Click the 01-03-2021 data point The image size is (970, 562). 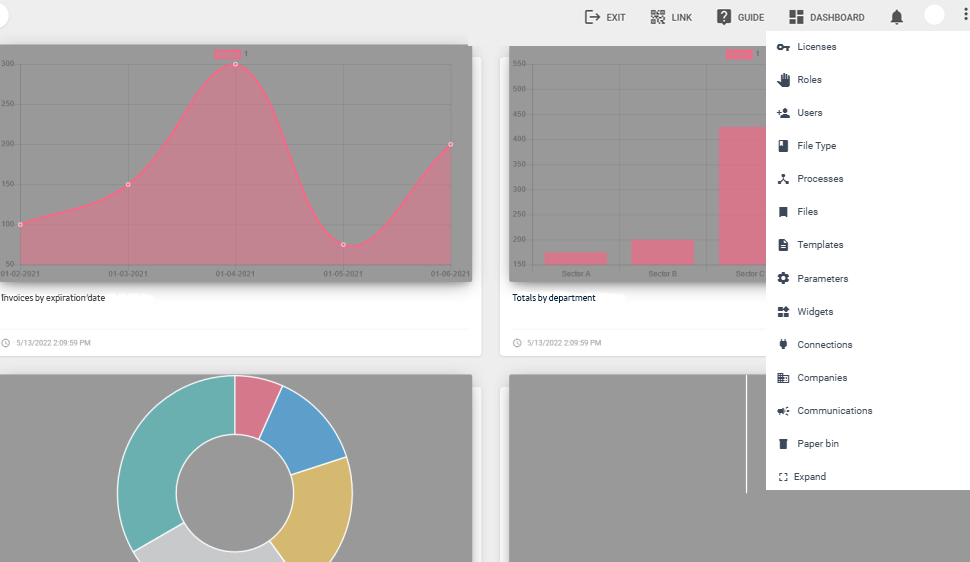[128, 184]
